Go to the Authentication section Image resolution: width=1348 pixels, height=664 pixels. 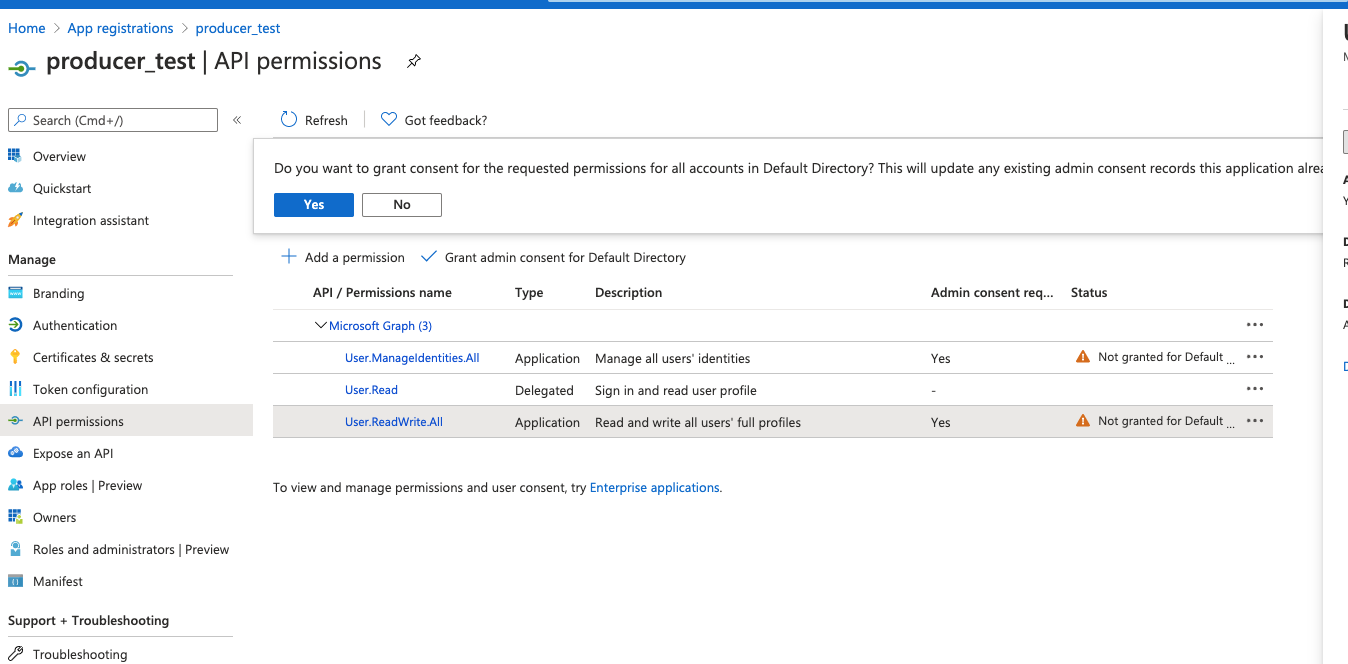[x=75, y=325]
